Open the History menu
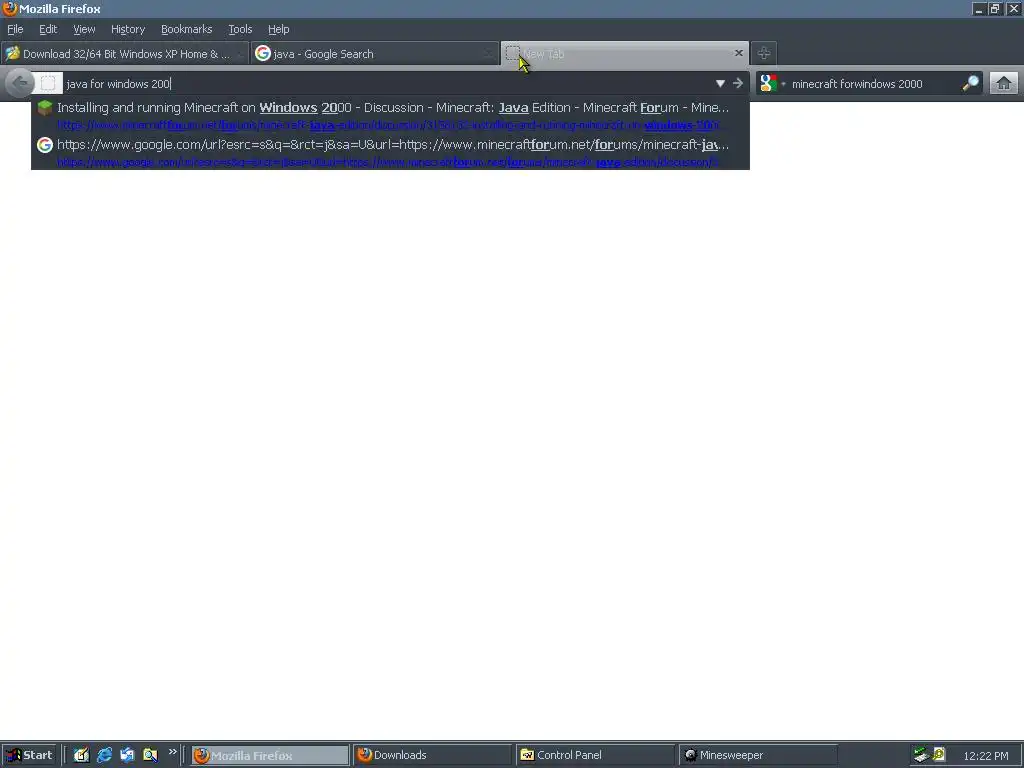This screenshot has width=1024, height=768. click(127, 29)
